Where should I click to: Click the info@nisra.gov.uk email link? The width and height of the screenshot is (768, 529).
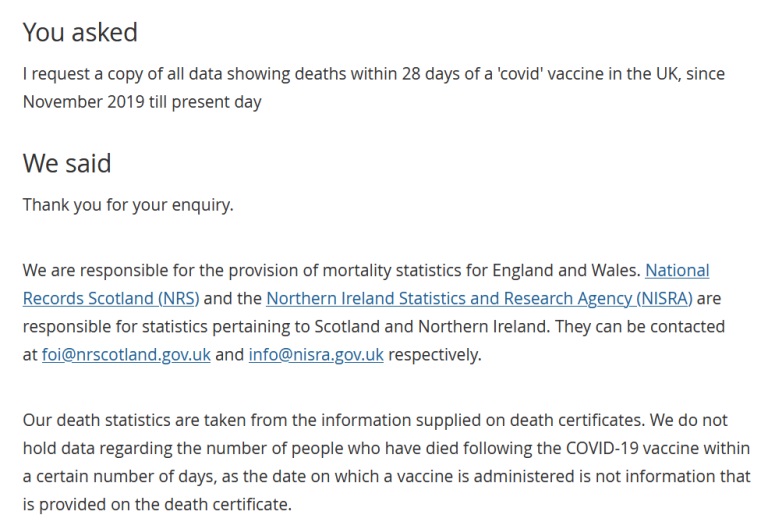[316, 355]
